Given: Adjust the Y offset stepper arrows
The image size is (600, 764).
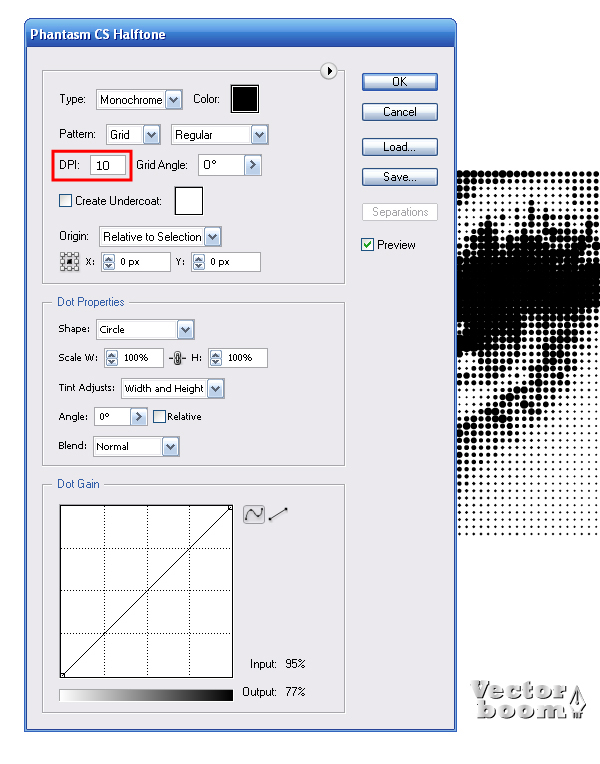Looking at the screenshot, I should [x=199, y=262].
